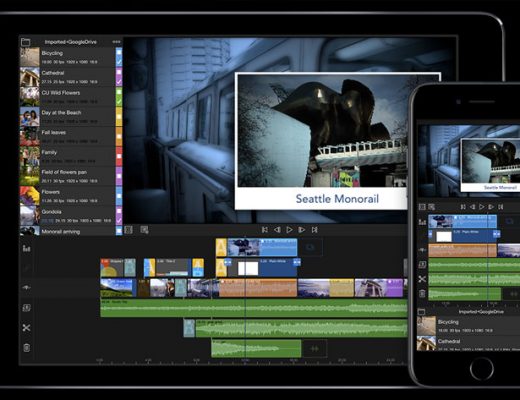The image size is (520, 400).
Task: Select the dimmed pencil edit tool on iPad
Action: (x=26, y=268)
